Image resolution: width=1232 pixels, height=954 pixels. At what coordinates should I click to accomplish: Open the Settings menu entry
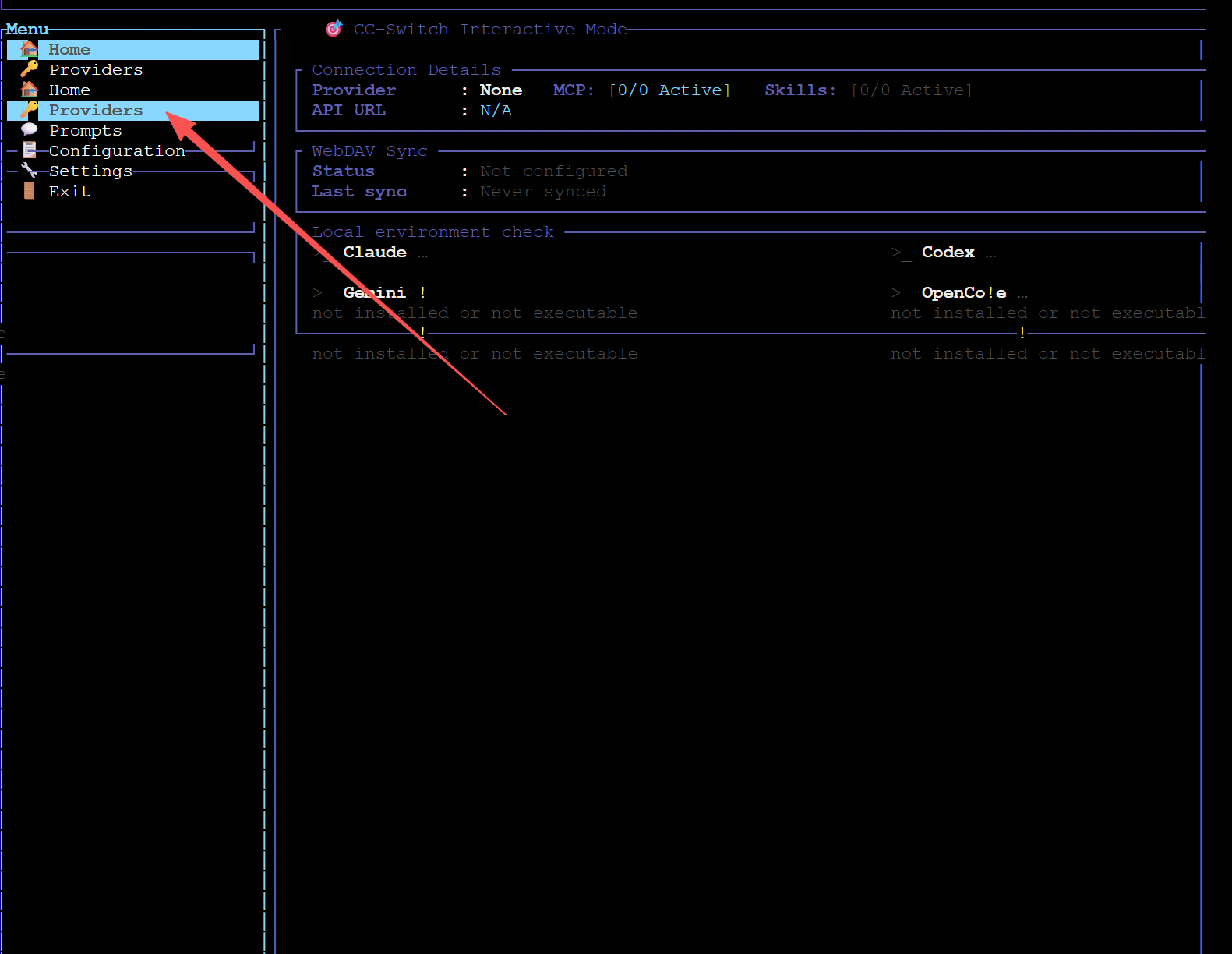click(x=90, y=171)
